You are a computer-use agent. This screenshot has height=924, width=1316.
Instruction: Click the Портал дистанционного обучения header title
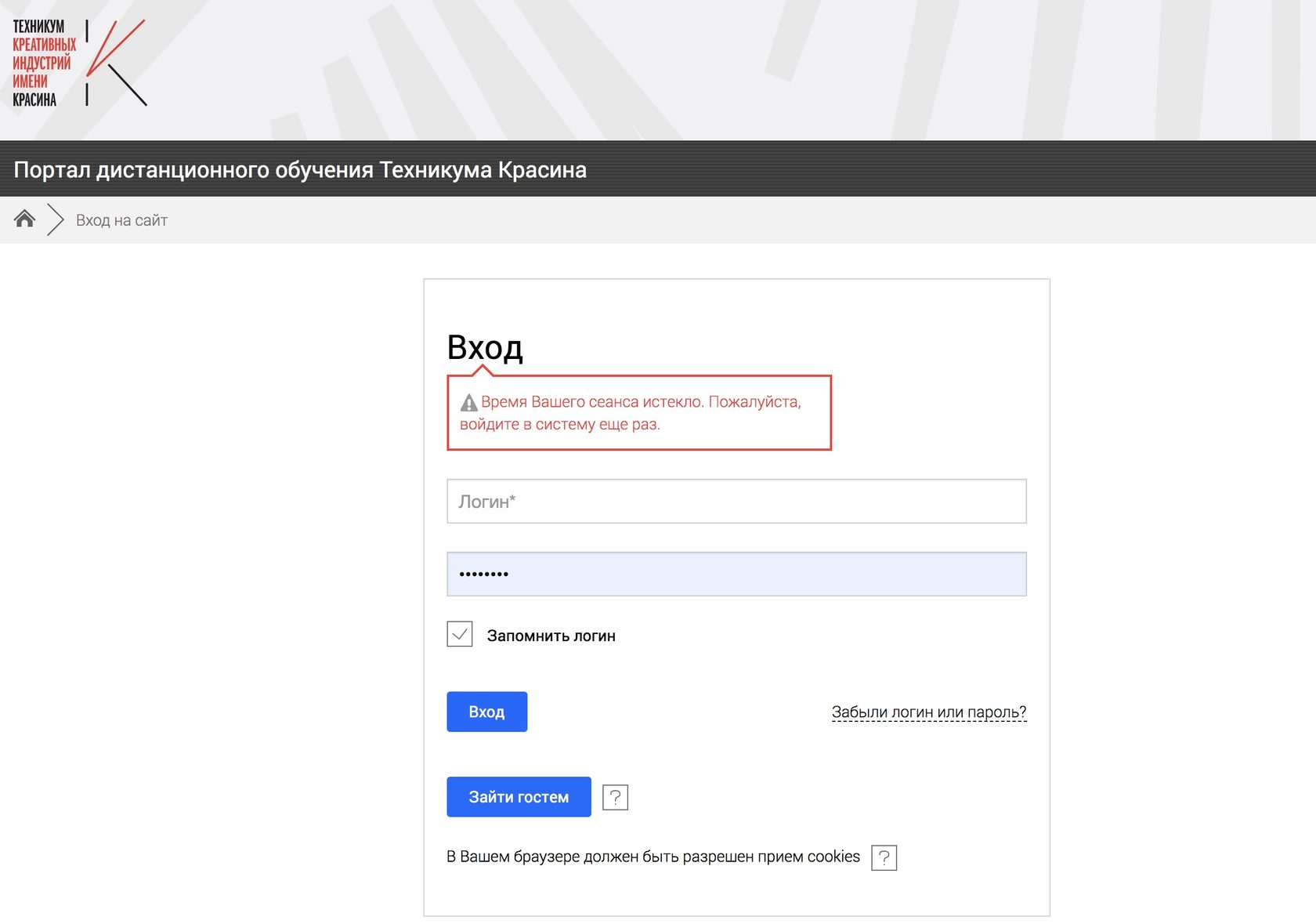[300, 169]
